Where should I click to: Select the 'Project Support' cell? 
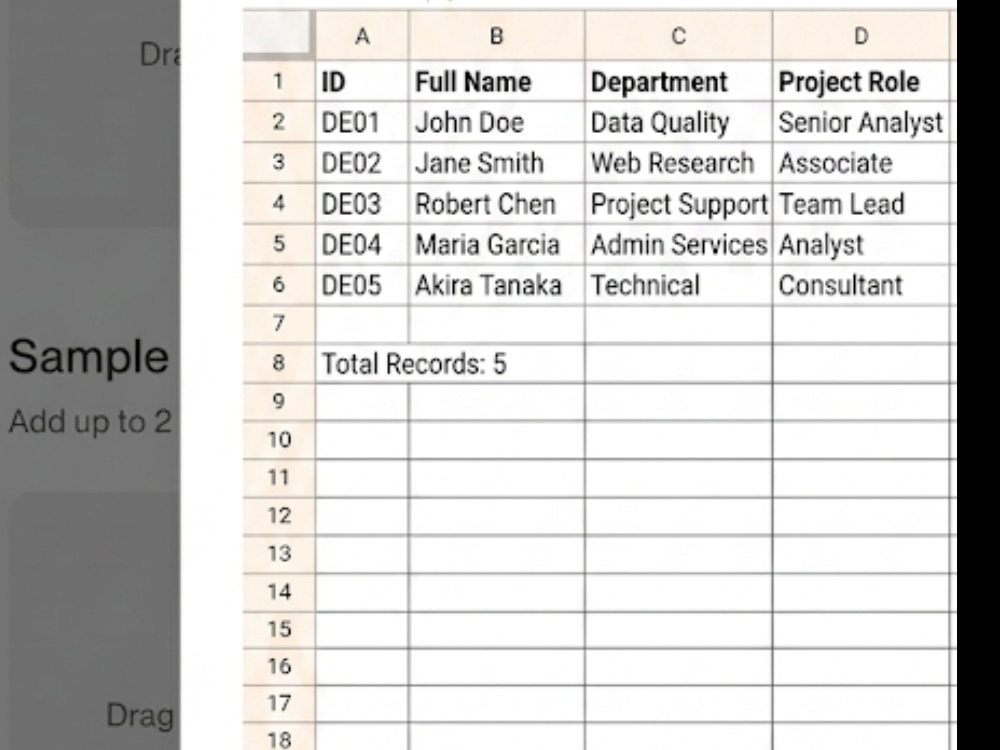point(678,203)
